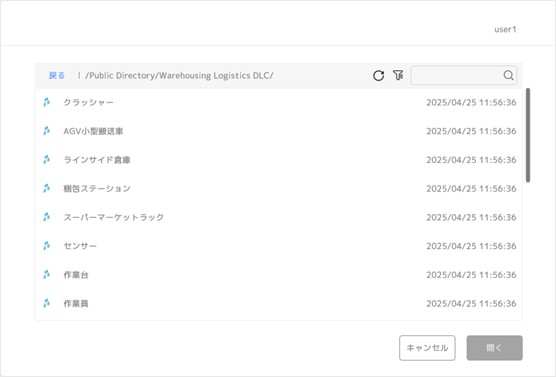Select the クラッシャー folder name
This screenshot has height=377, width=556.
click(88, 102)
